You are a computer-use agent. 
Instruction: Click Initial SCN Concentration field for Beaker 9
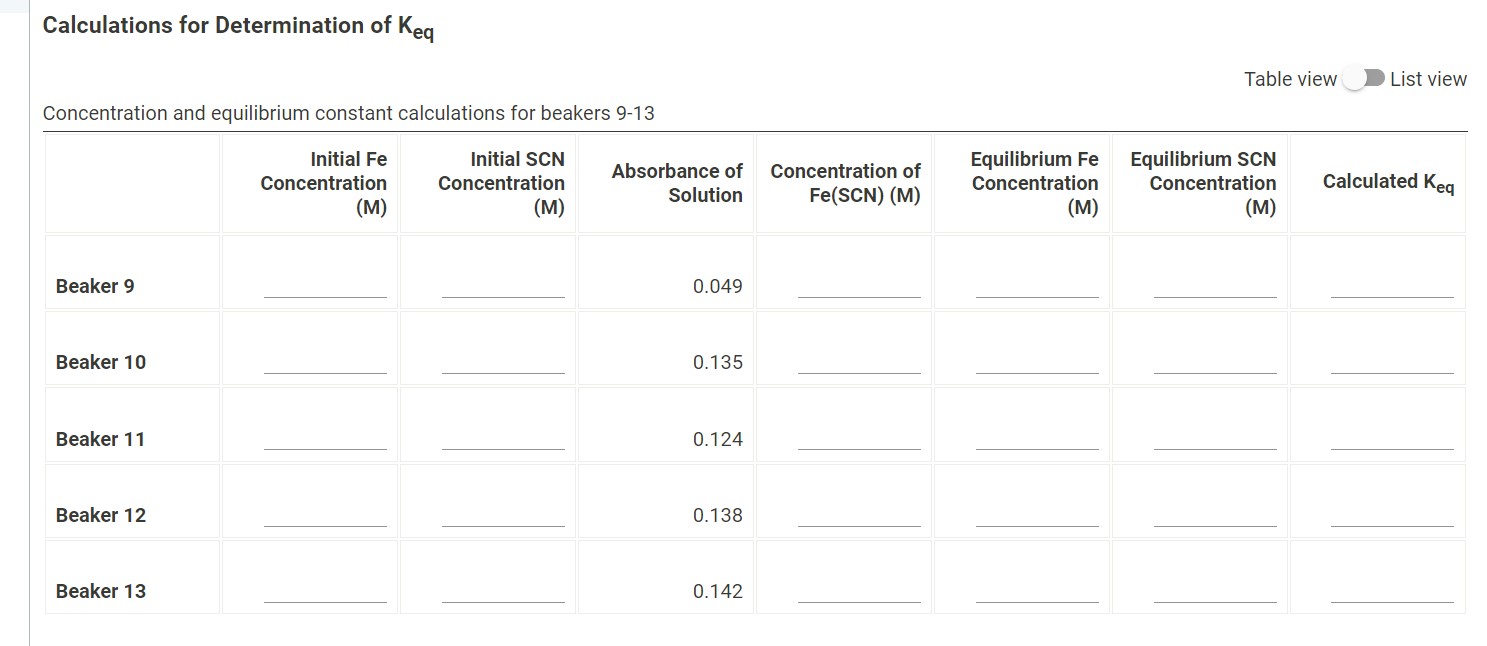501,293
